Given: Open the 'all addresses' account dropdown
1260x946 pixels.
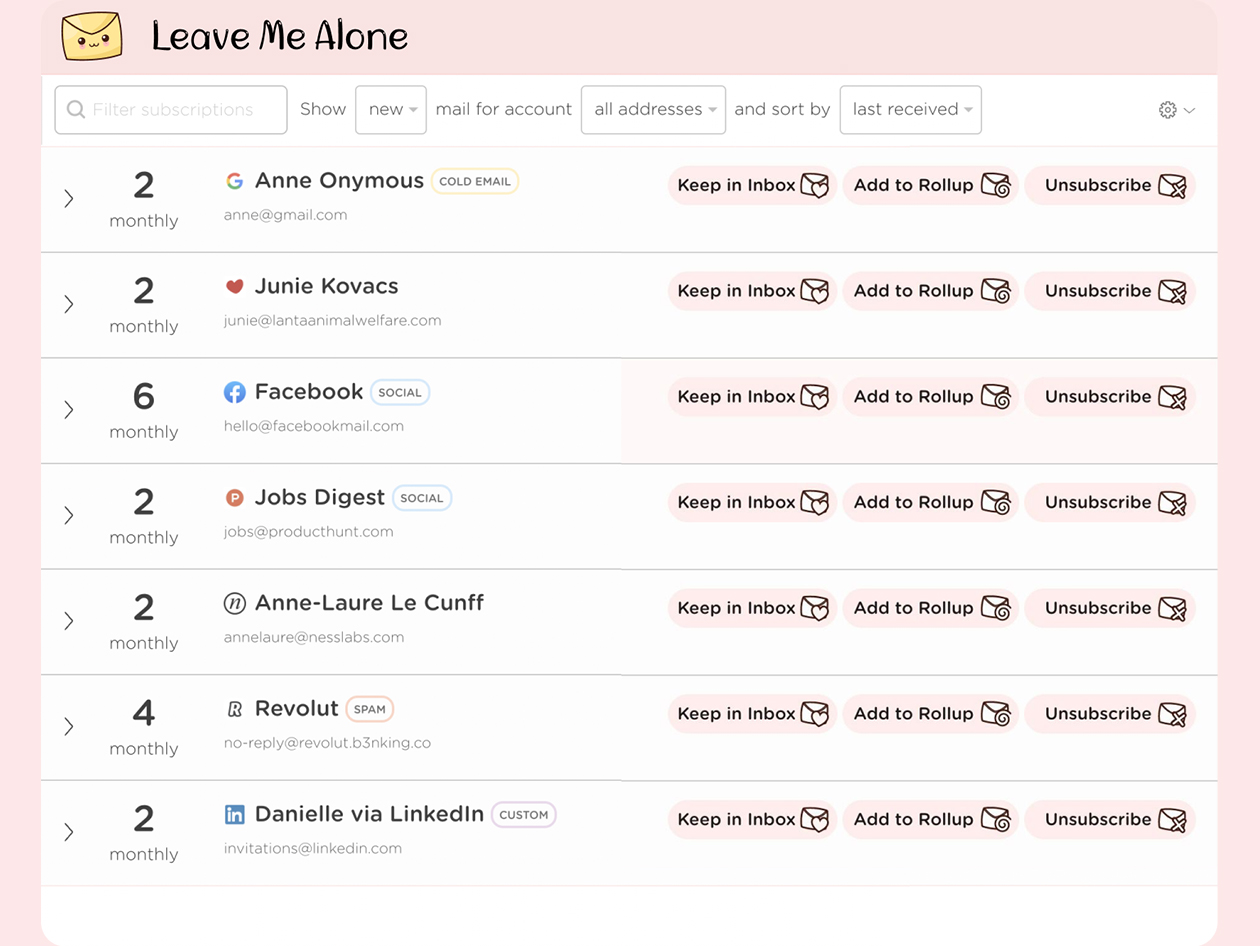Looking at the screenshot, I should pyautogui.click(x=653, y=110).
